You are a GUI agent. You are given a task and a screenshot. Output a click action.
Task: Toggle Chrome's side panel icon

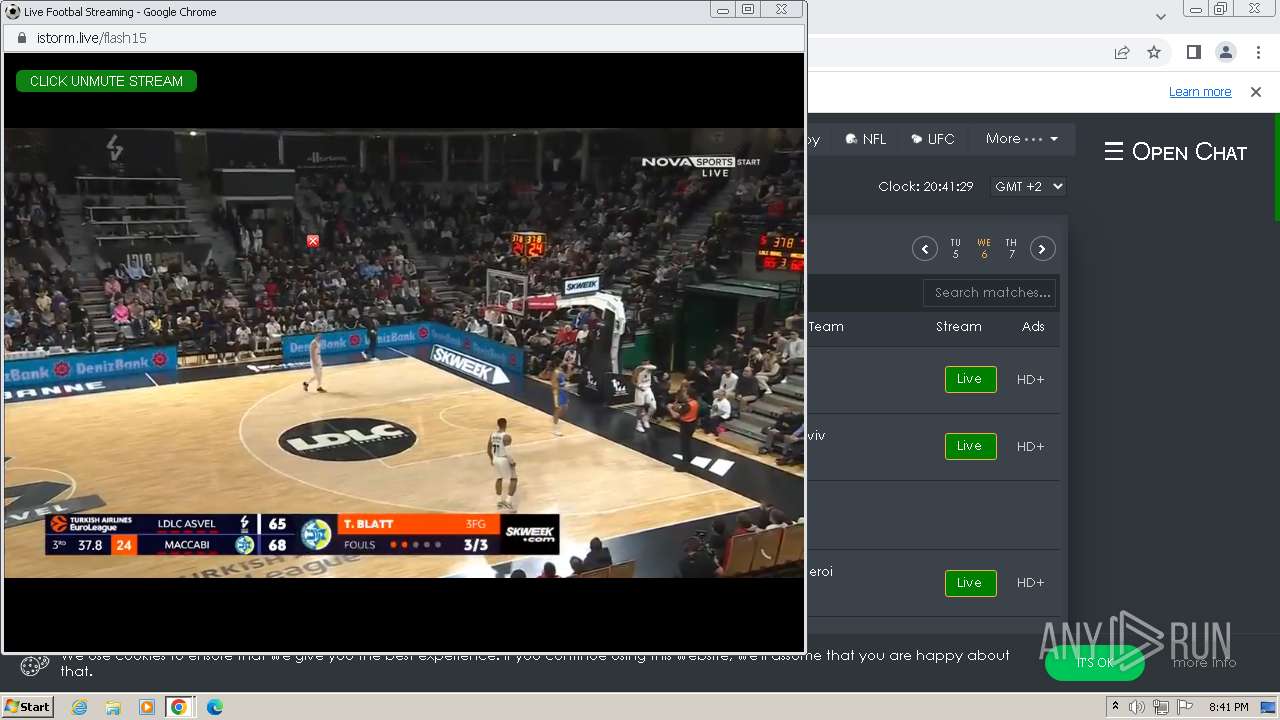[x=1193, y=52]
